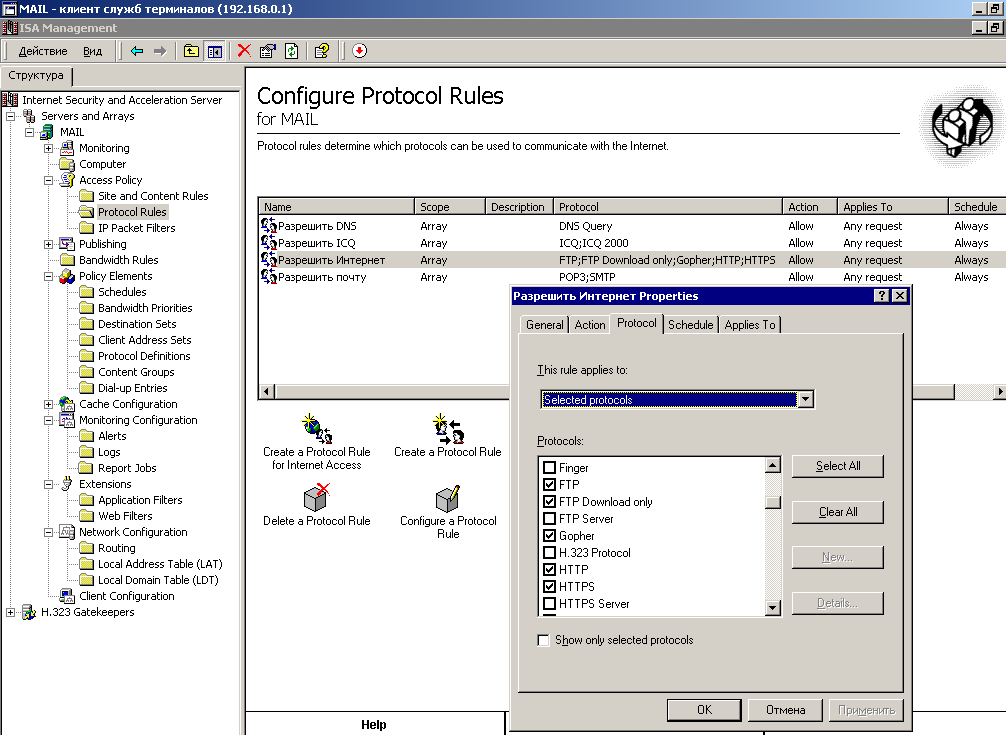Click the Publishing node icon in tree
Viewport: 1006px width, 735px height.
(67, 244)
